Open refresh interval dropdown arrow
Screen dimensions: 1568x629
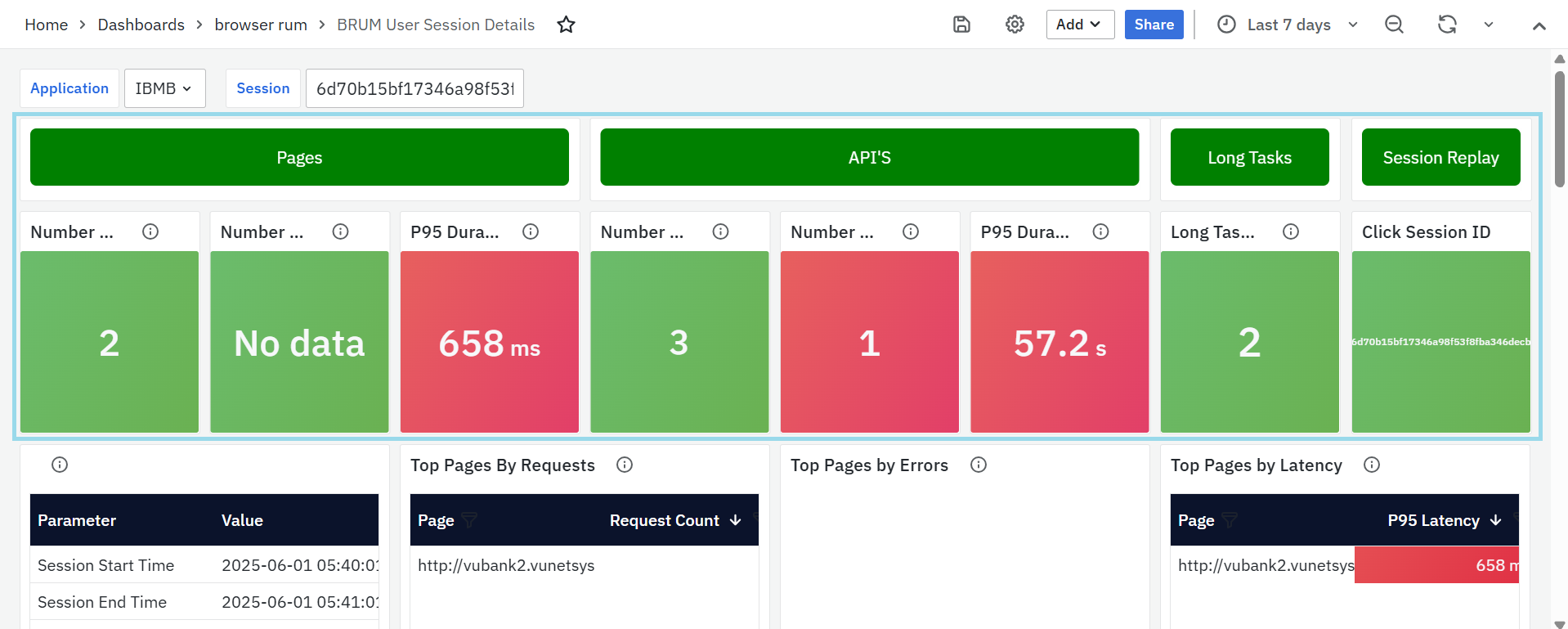tap(1489, 25)
